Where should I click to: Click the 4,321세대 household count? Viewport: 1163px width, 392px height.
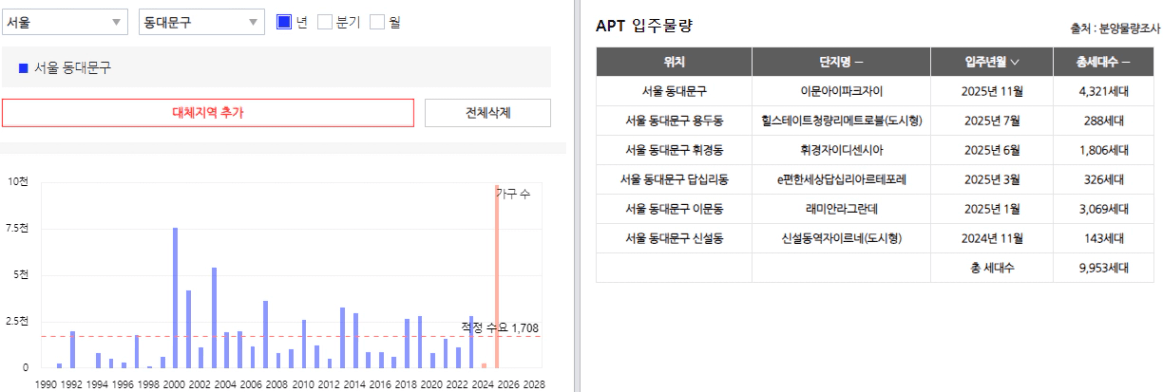(1103, 92)
